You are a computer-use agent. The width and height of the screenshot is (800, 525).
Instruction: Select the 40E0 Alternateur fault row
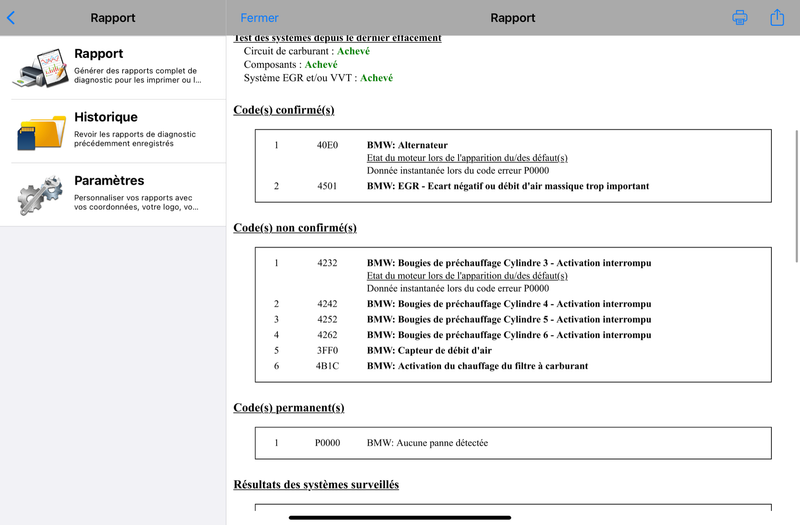point(513,145)
